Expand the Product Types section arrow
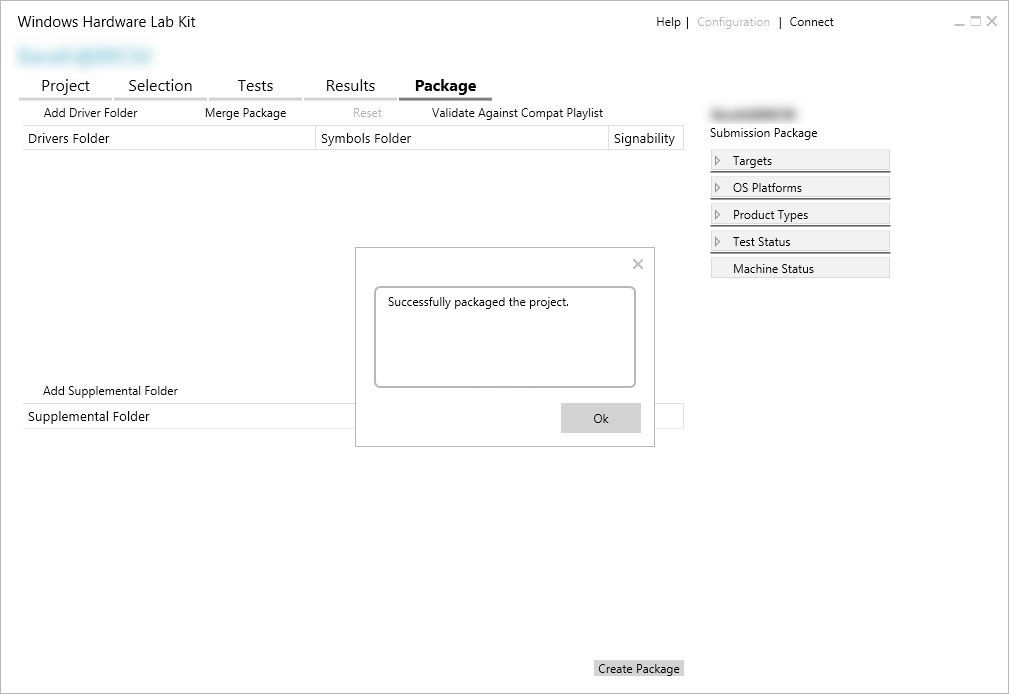The width and height of the screenshot is (1009, 694). [717, 214]
